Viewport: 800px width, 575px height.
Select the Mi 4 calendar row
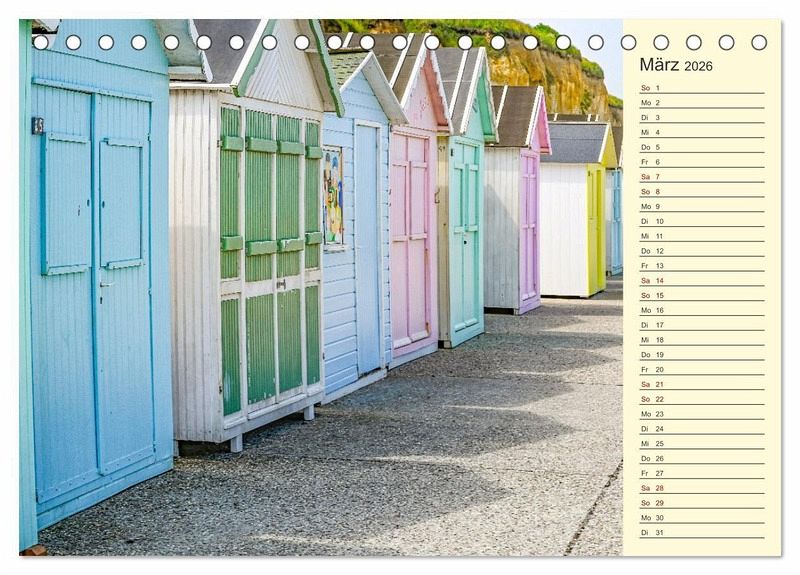pyautogui.click(x=702, y=132)
